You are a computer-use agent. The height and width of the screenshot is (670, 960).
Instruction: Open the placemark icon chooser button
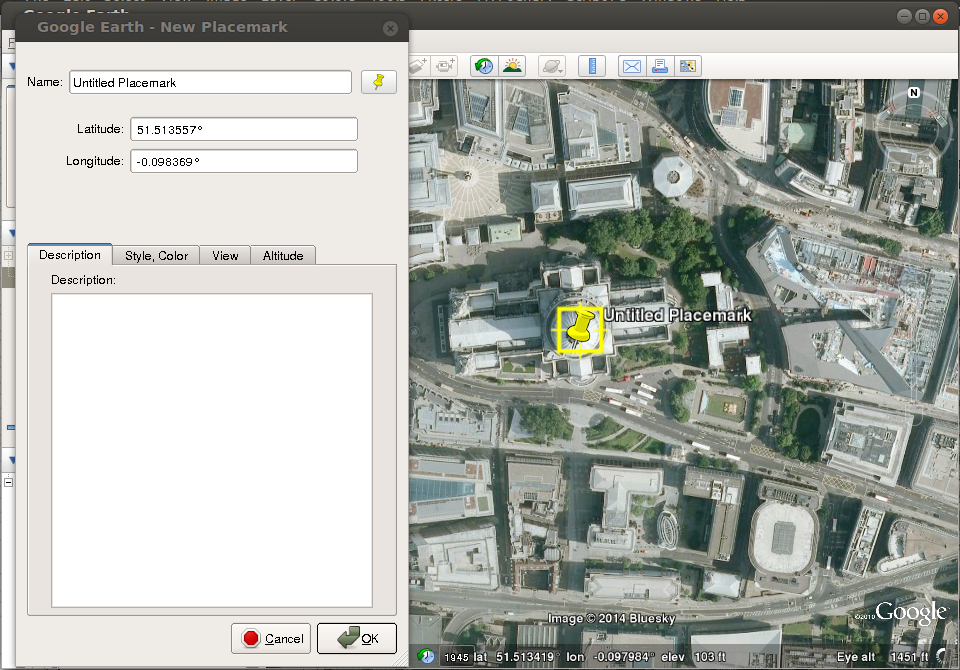(379, 82)
